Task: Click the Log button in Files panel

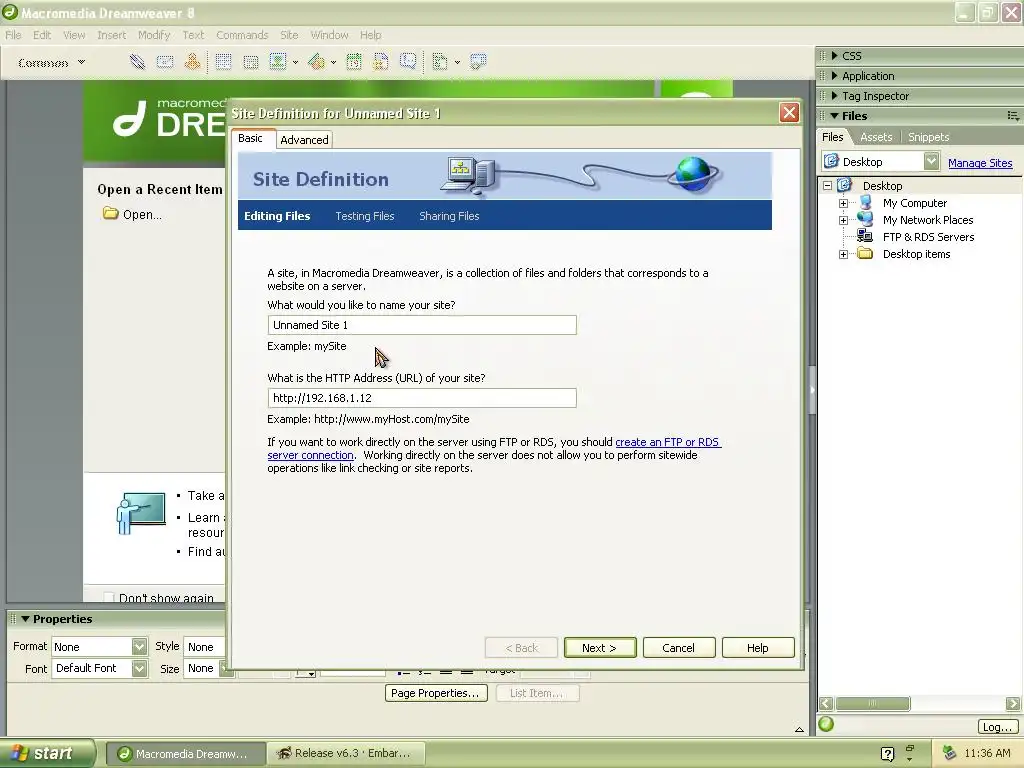Action: coord(997,727)
